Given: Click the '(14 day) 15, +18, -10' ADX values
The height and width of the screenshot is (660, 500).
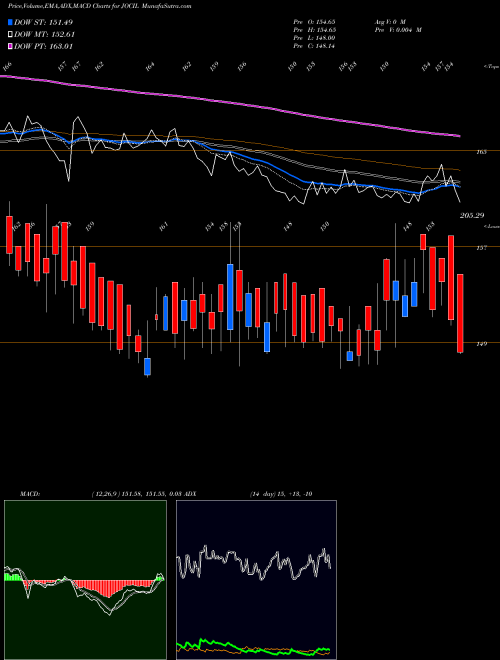Looking at the screenshot, I should point(281,494).
